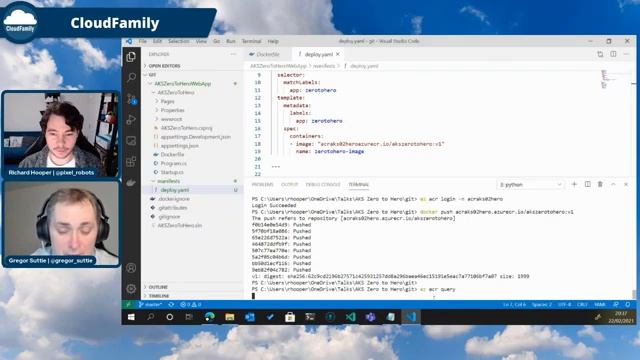
Task: Open appsettings.json in the explorer
Action: 180,146
